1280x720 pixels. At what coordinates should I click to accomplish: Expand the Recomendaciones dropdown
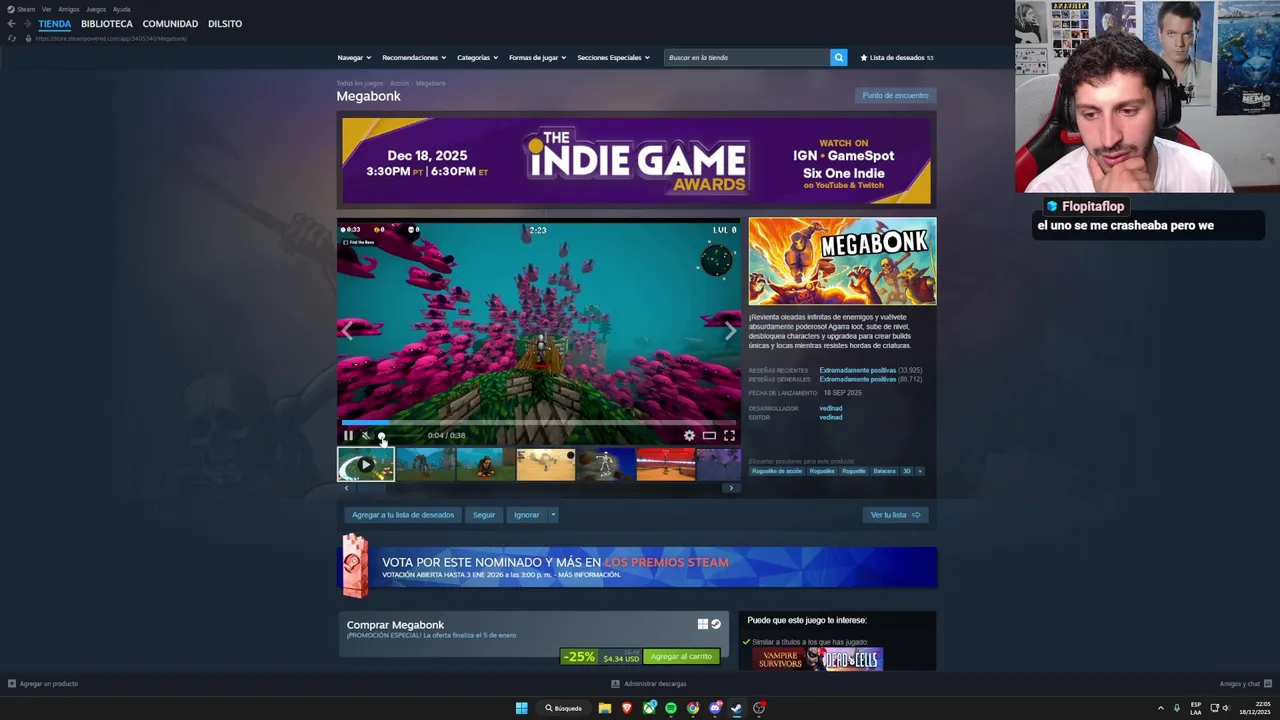pos(414,57)
